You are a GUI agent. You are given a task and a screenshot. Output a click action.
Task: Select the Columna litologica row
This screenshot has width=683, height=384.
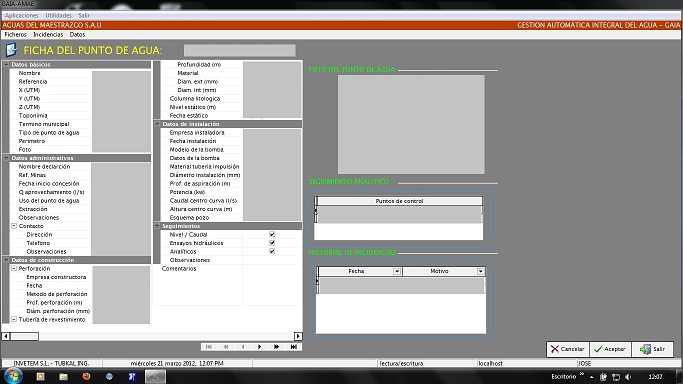(231, 98)
